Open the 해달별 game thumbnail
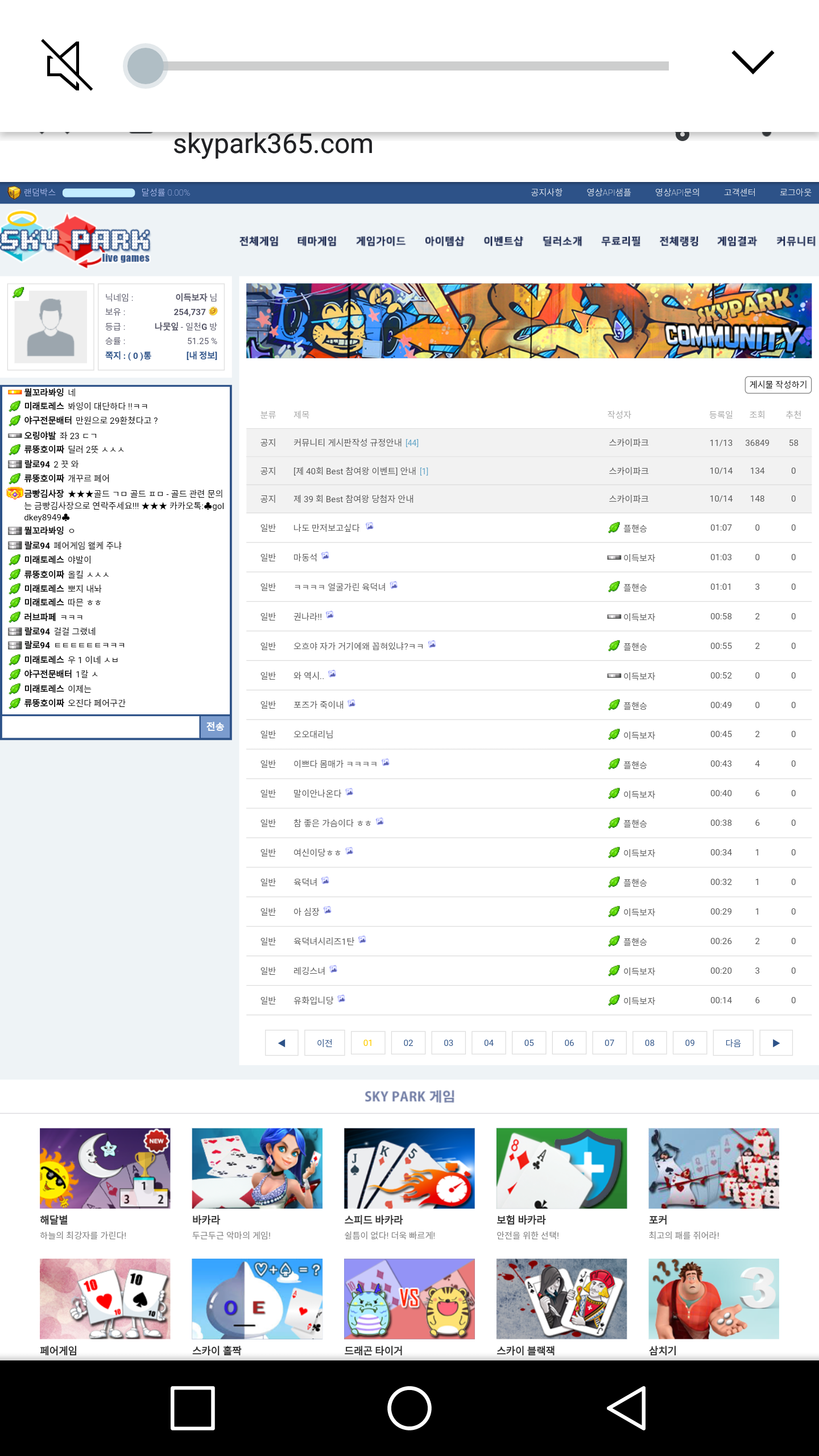The height and width of the screenshot is (1456, 819). pyautogui.click(x=105, y=1168)
